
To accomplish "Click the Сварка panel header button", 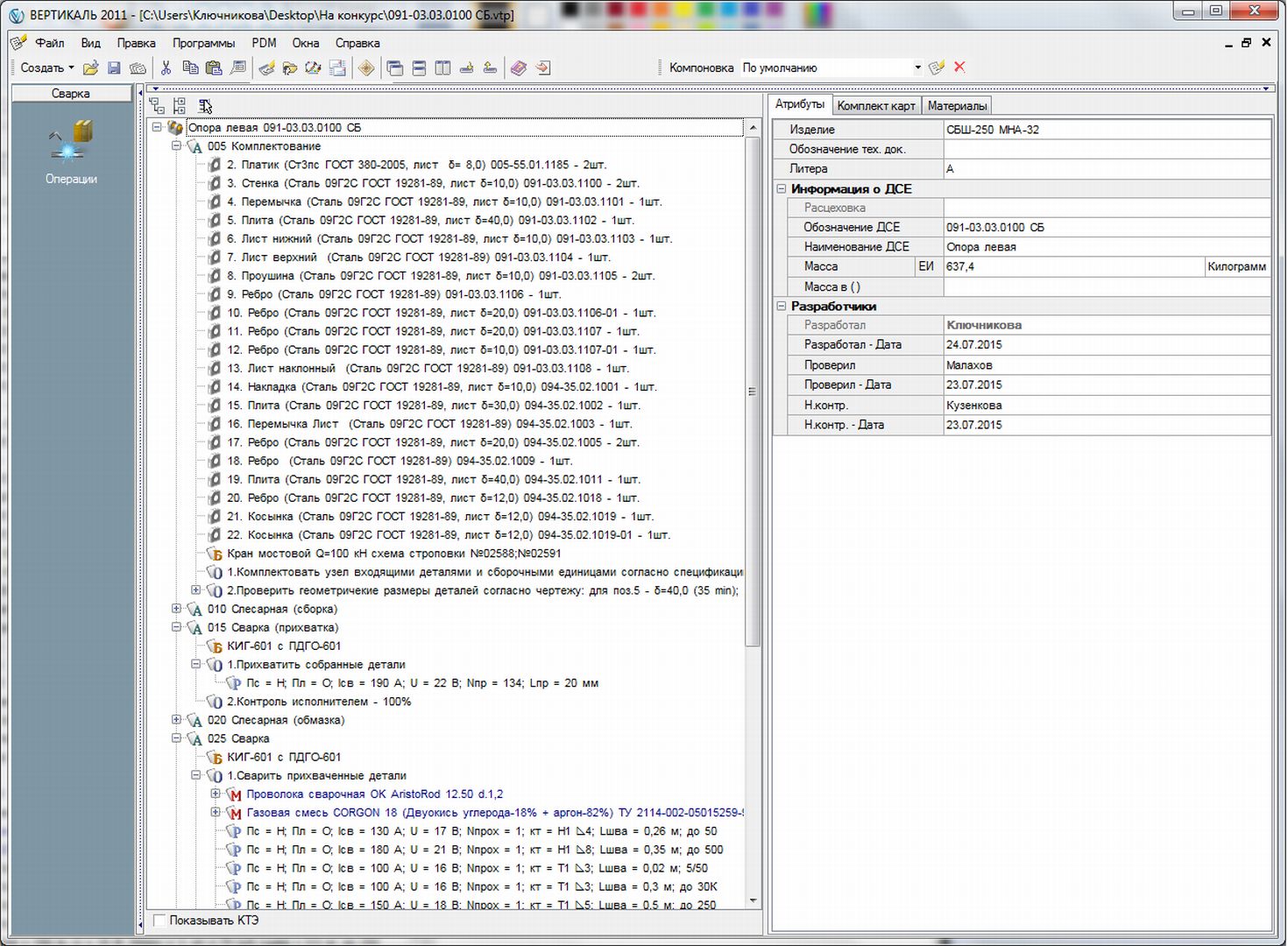I will 71,94.
